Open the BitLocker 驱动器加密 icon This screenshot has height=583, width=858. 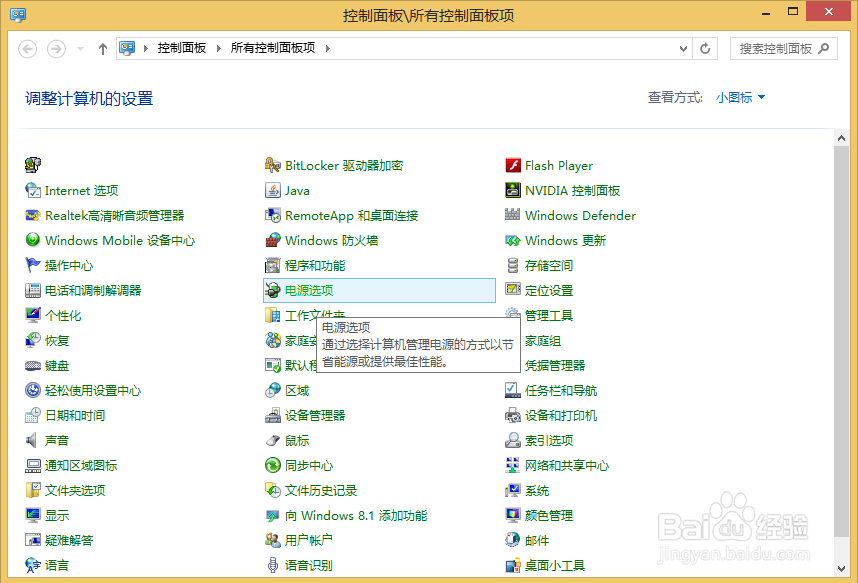(273, 165)
